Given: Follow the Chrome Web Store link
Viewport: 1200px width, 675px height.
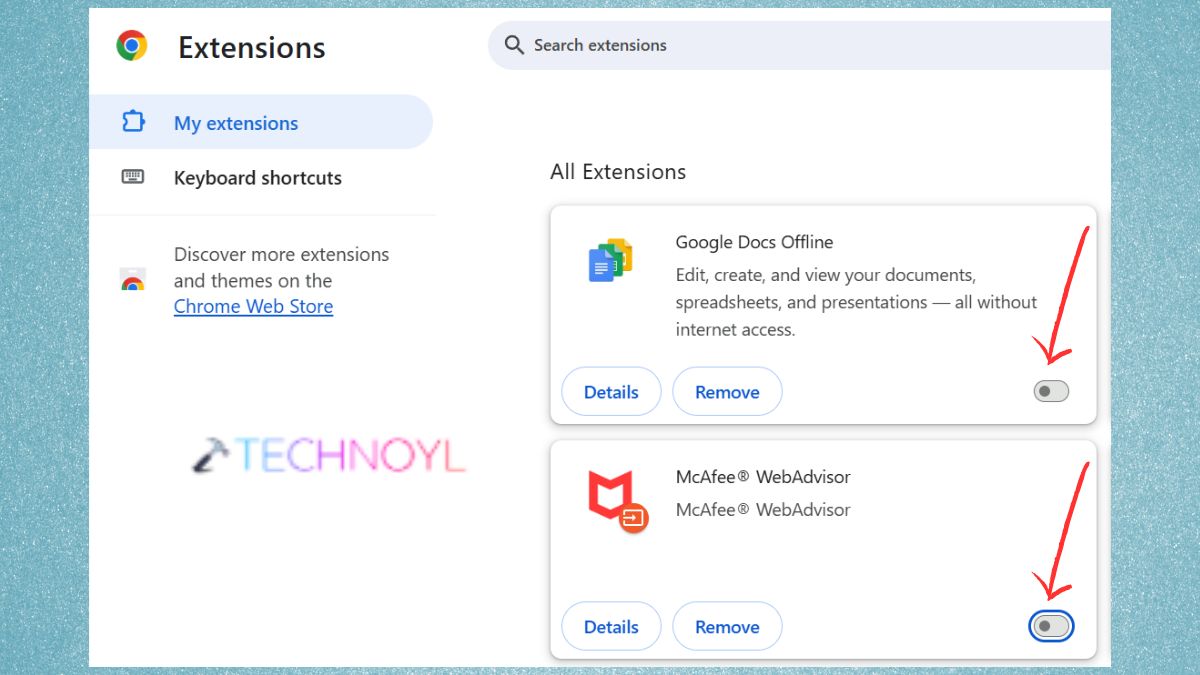Looking at the screenshot, I should click(253, 307).
